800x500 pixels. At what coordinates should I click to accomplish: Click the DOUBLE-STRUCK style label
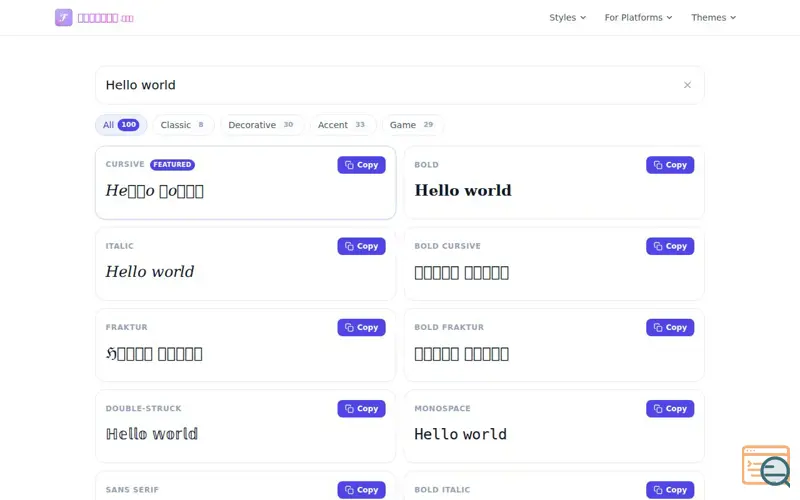pyautogui.click(x=143, y=408)
